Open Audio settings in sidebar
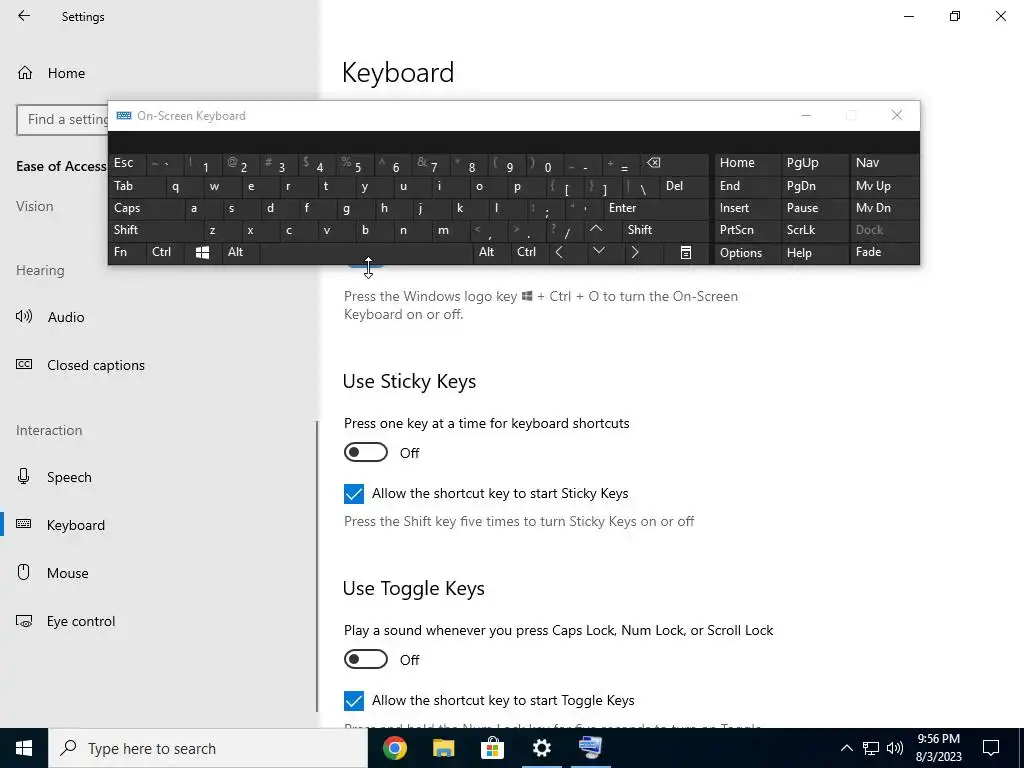 [x=65, y=317]
